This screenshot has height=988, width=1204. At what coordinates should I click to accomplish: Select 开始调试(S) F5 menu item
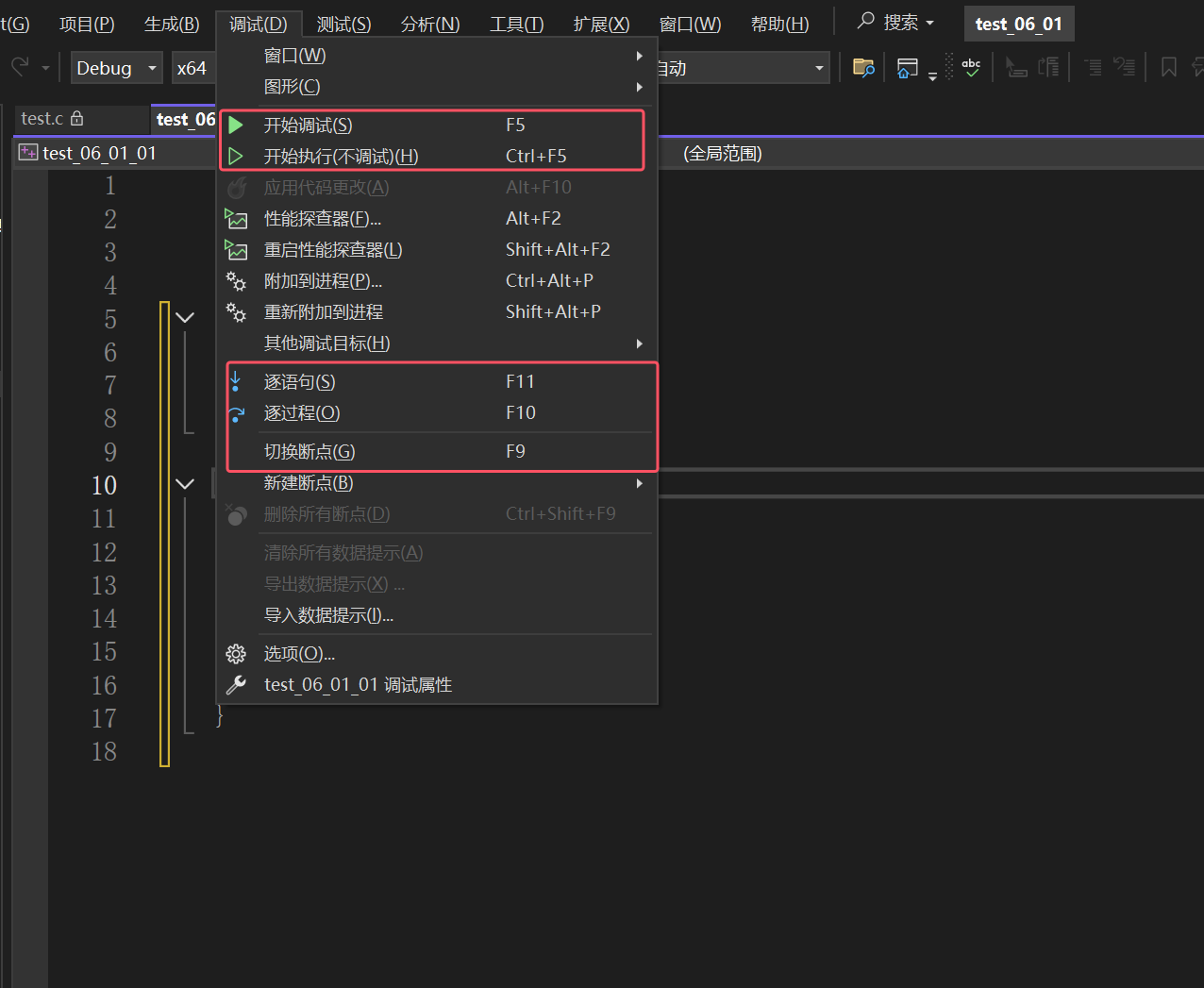(x=437, y=125)
